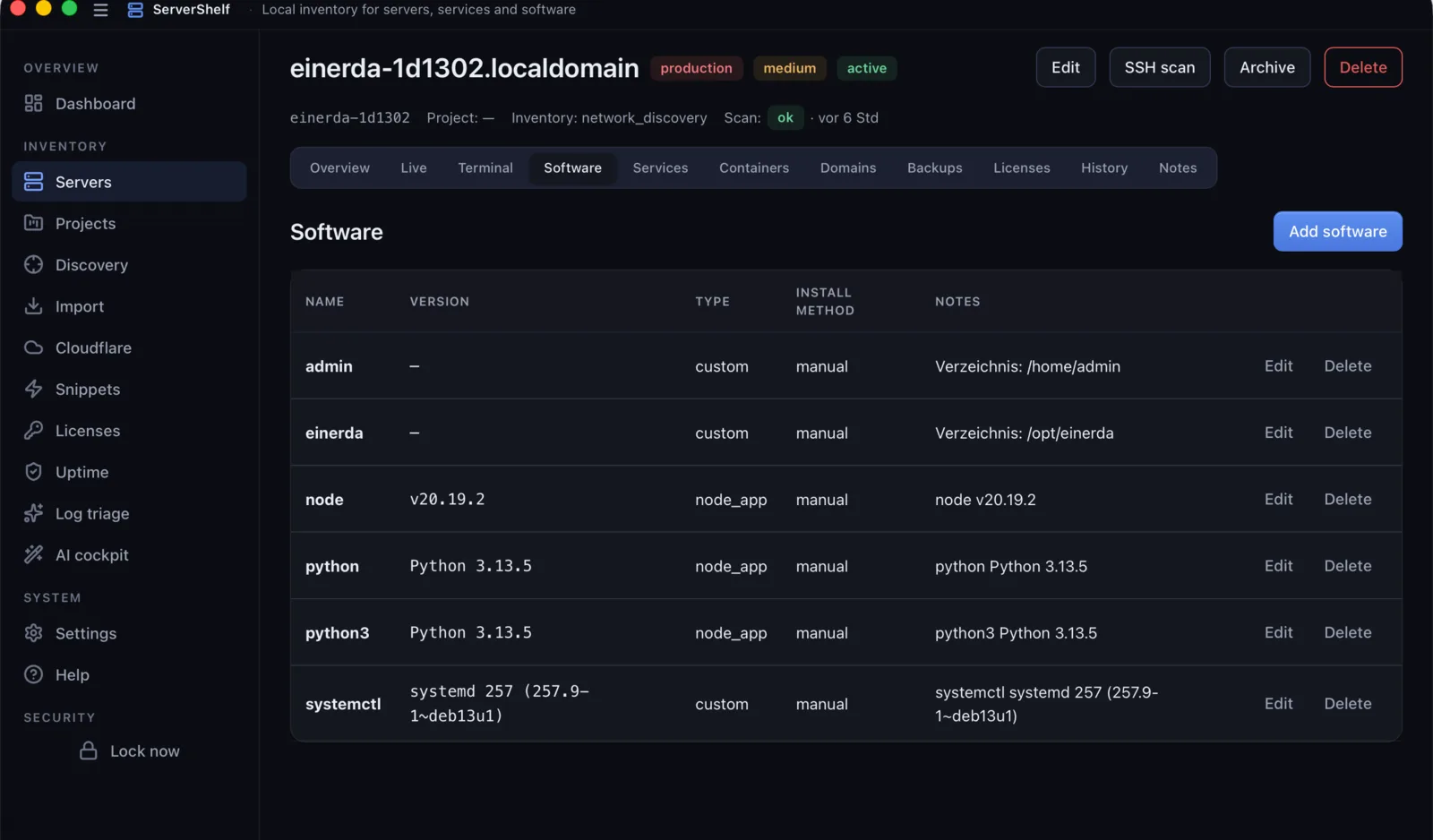
Task: Click Add software button
Action: pyautogui.click(x=1338, y=231)
